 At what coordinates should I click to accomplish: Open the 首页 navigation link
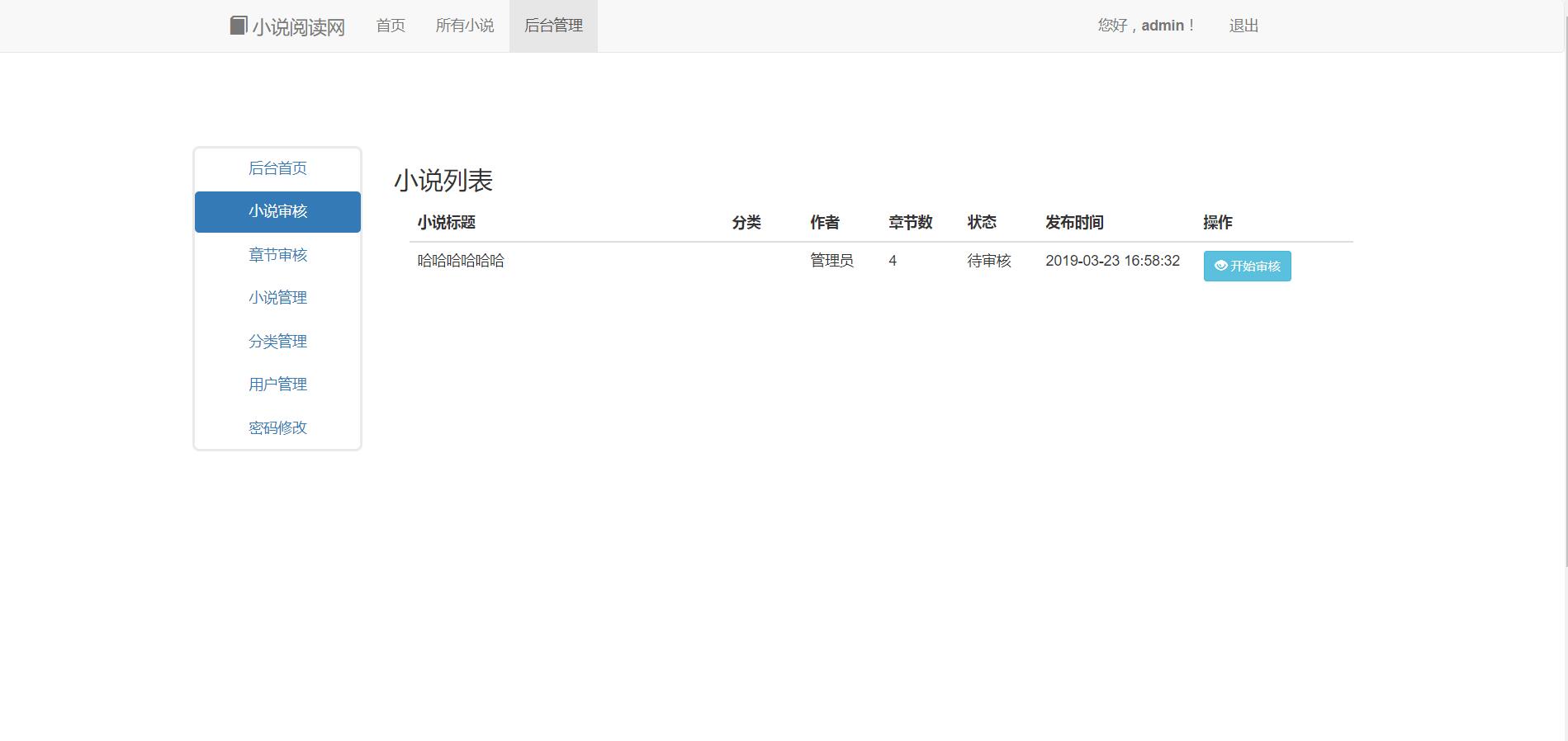coord(391,26)
